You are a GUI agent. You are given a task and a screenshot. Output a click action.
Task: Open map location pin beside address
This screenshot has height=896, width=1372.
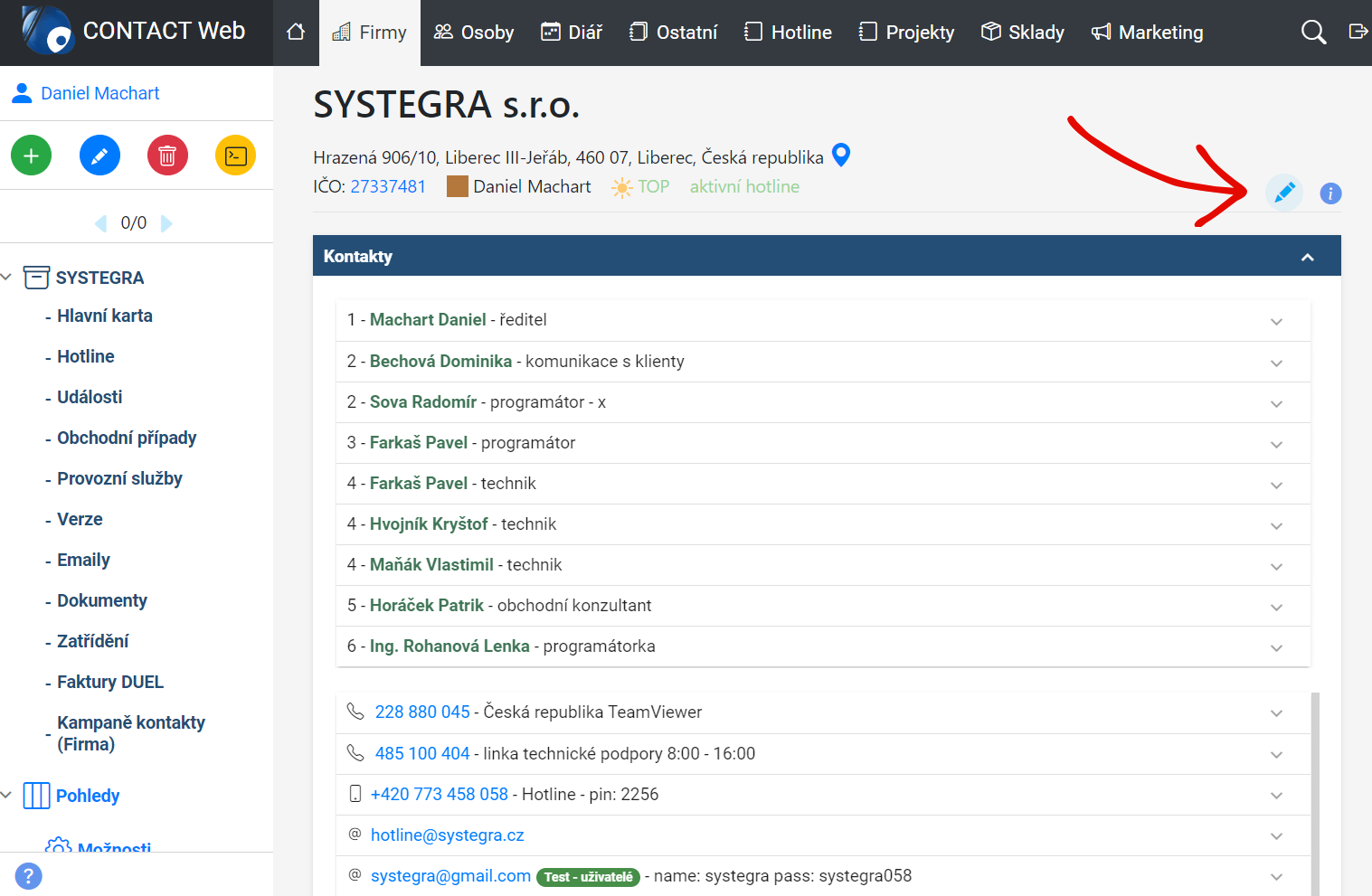(x=841, y=156)
